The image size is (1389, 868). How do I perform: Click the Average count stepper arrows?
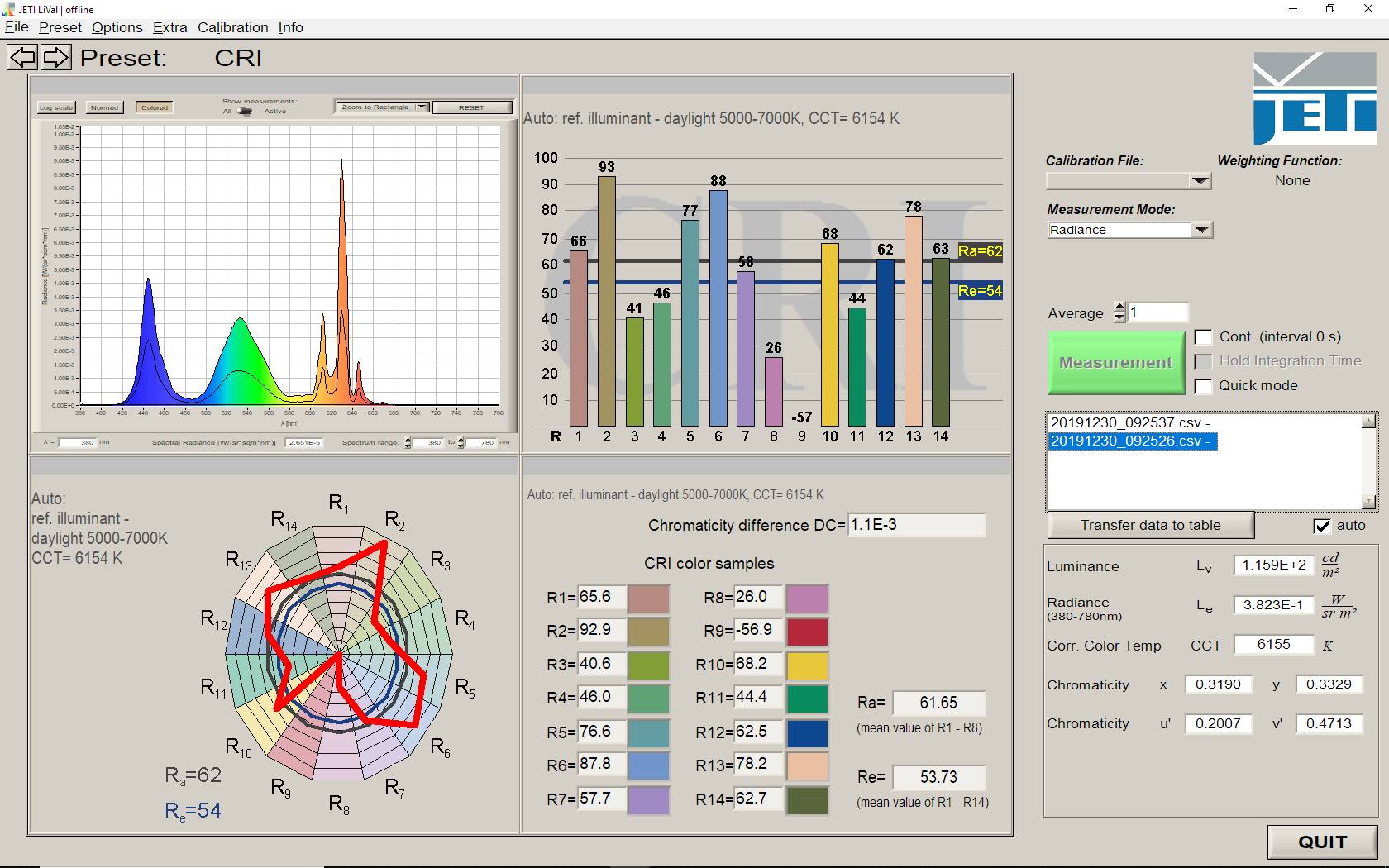coord(1119,312)
